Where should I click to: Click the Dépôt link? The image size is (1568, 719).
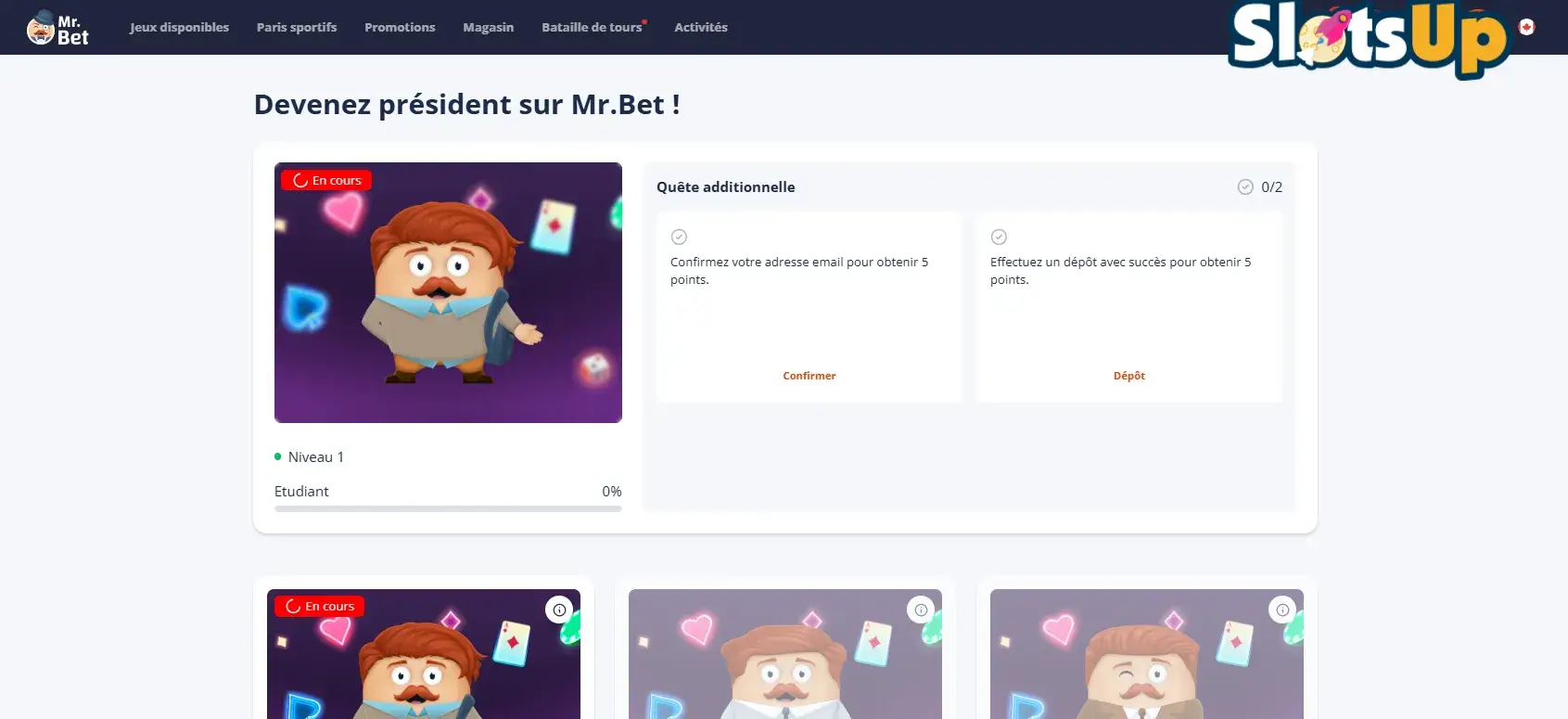[x=1129, y=376]
